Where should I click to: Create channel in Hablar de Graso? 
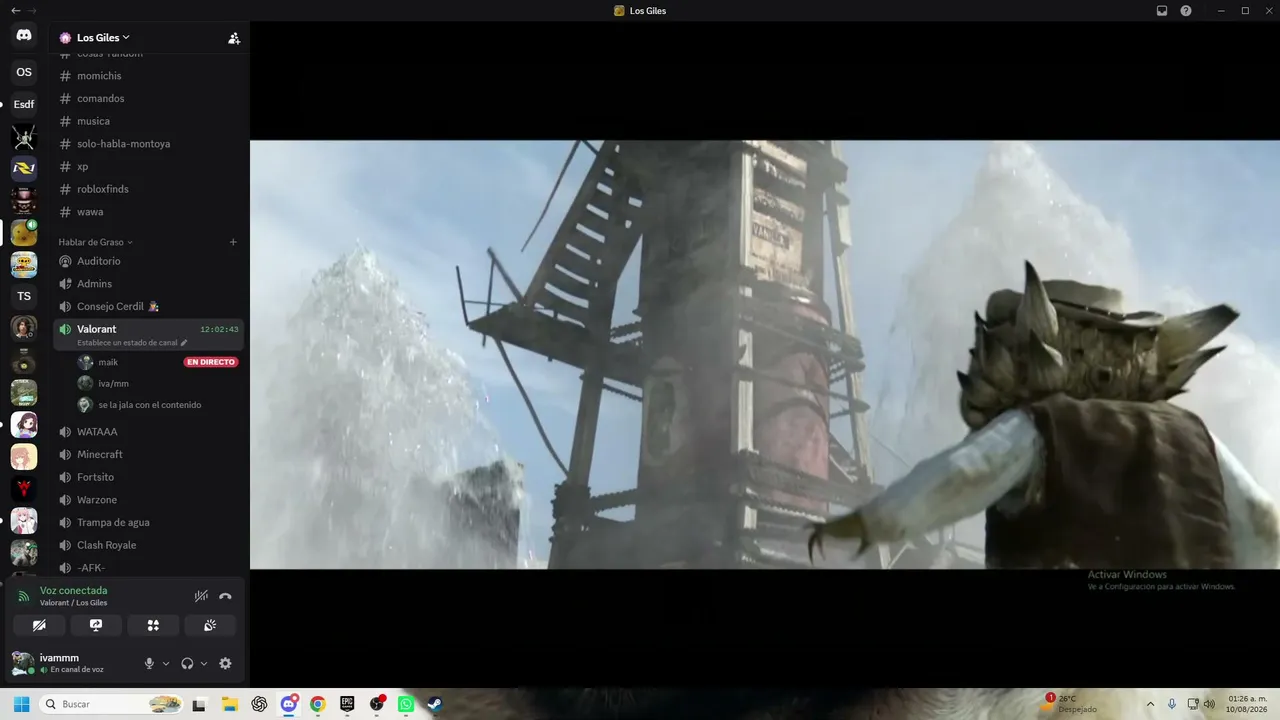click(233, 242)
